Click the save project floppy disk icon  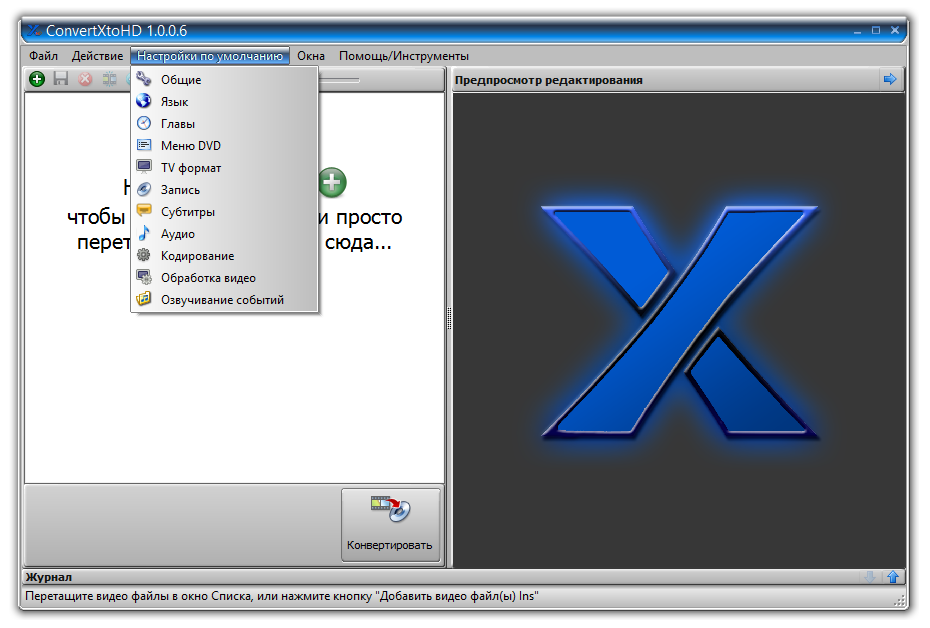(x=61, y=79)
